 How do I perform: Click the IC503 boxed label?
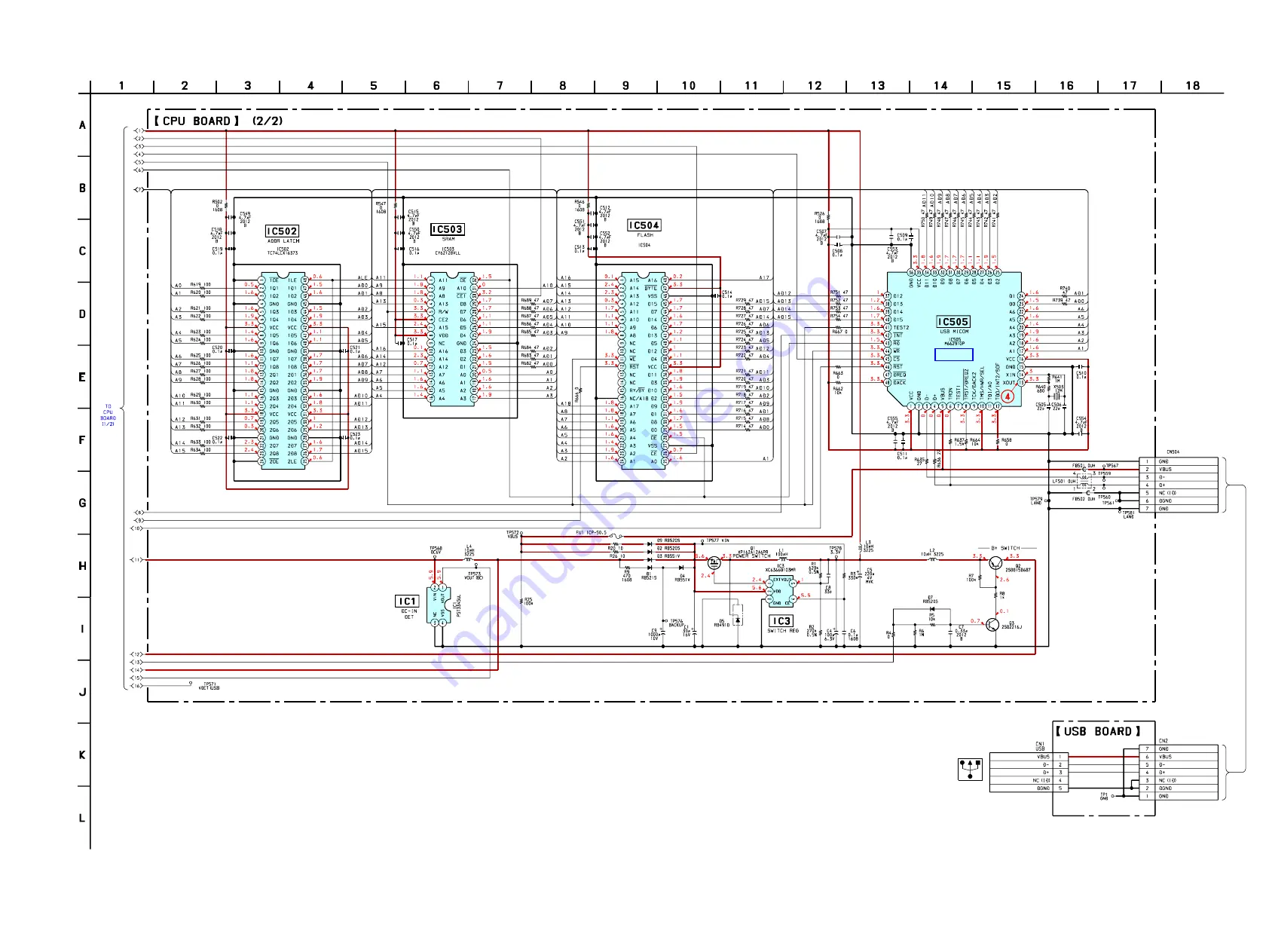447,229
